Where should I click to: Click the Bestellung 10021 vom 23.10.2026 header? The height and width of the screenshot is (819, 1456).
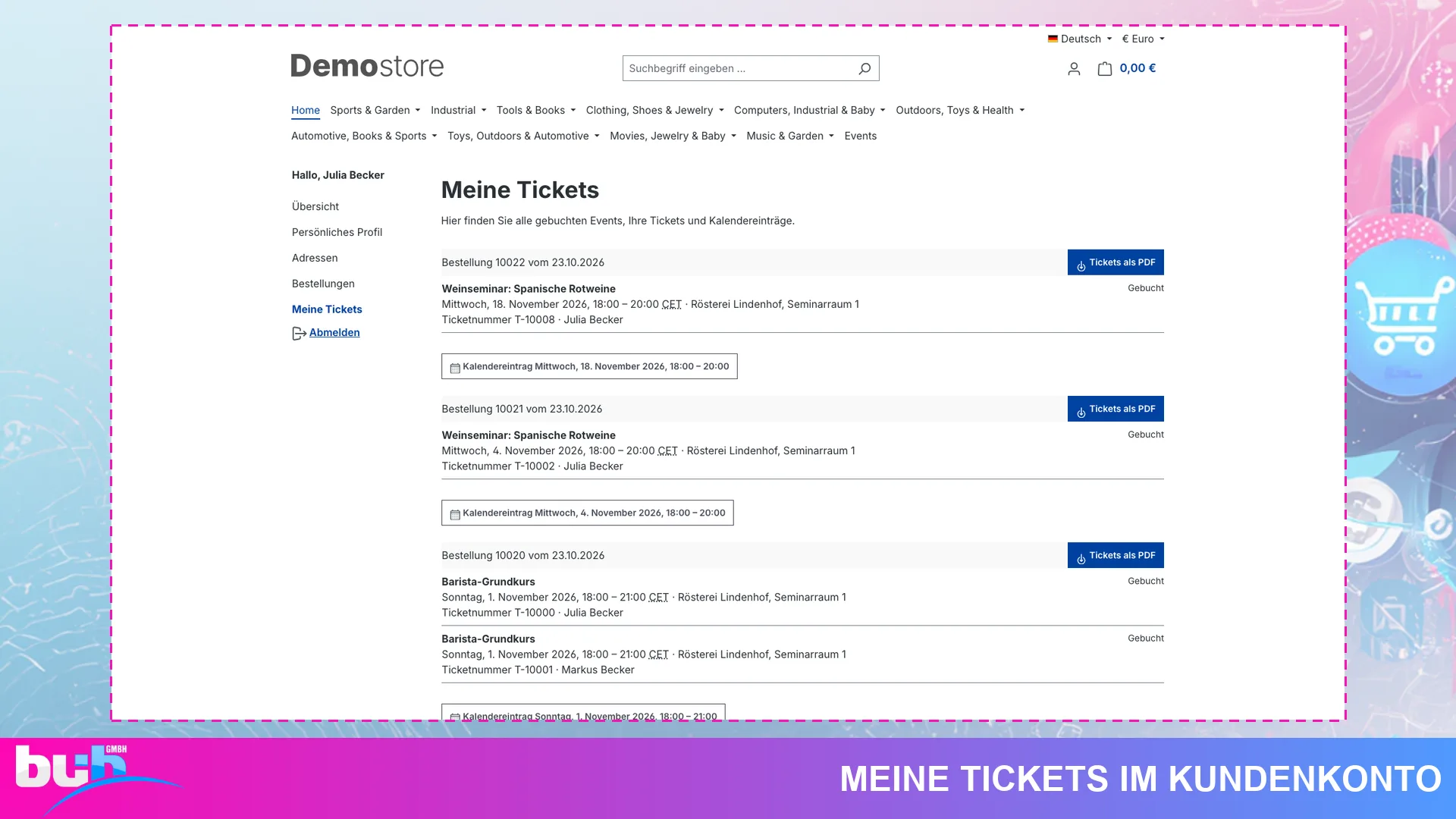point(522,409)
